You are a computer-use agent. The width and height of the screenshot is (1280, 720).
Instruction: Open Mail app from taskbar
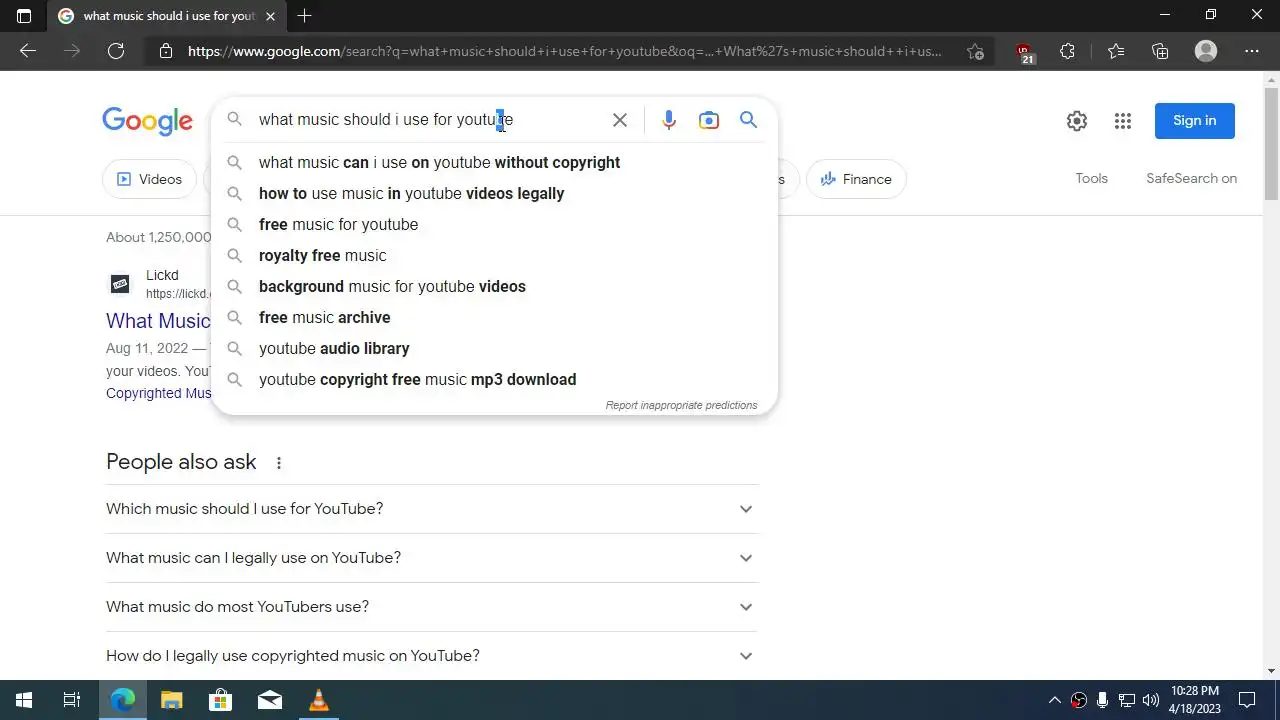click(270, 700)
